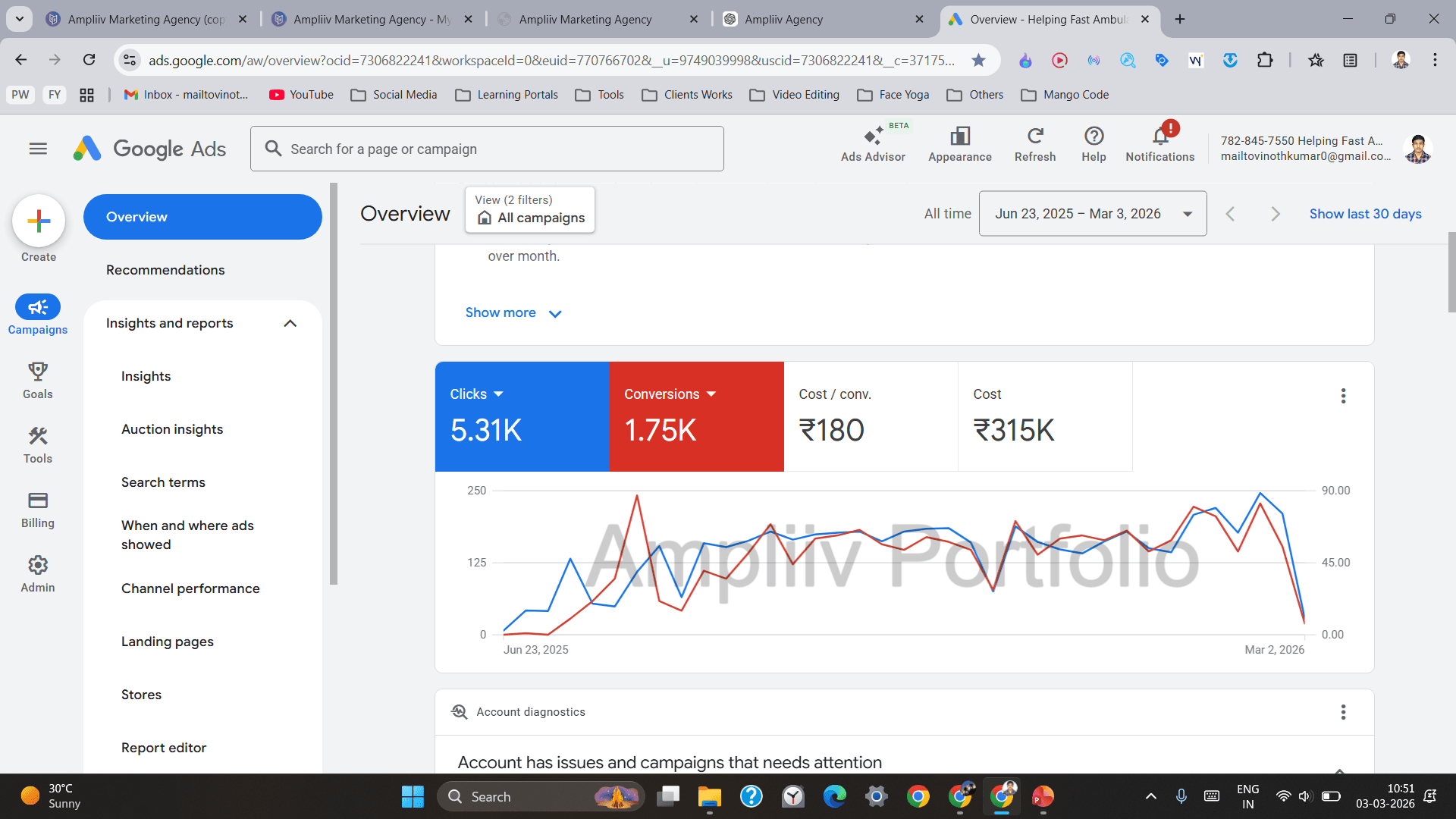Click the page vertical scrollbar

1451,272
